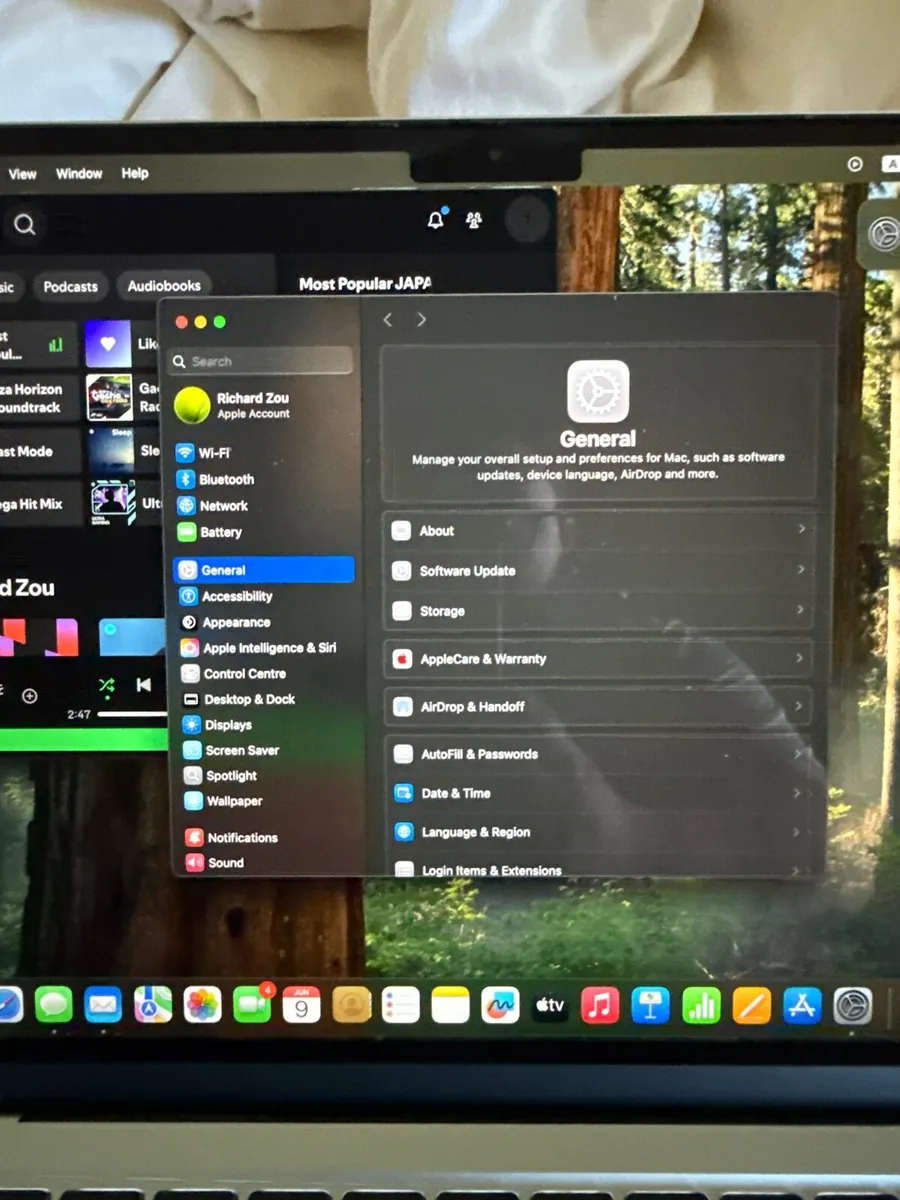900x1200 pixels.
Task: Open Bluetooth settings in the sidebar
Action: coord(216,479)
